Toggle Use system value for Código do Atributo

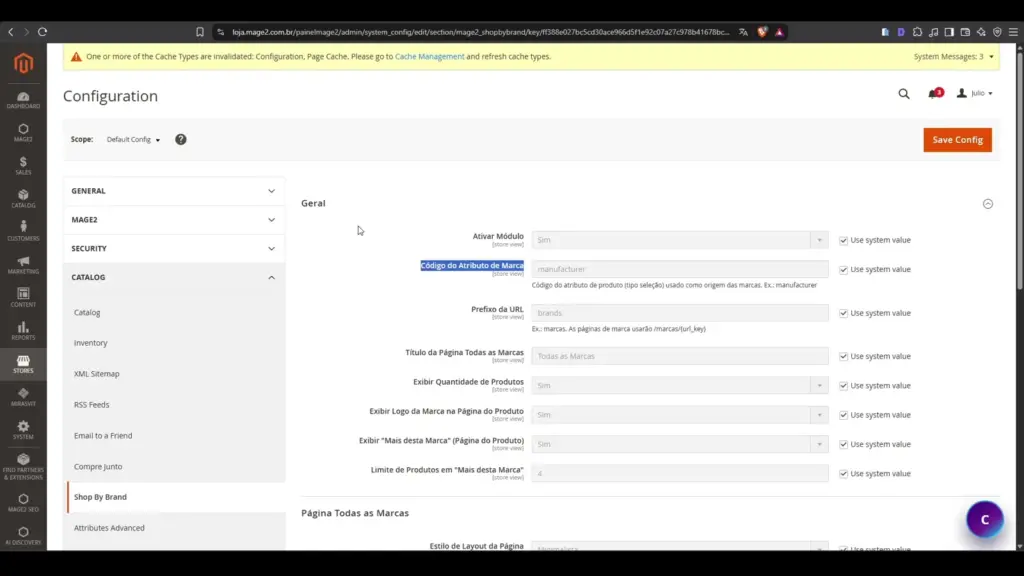point(843,270)
